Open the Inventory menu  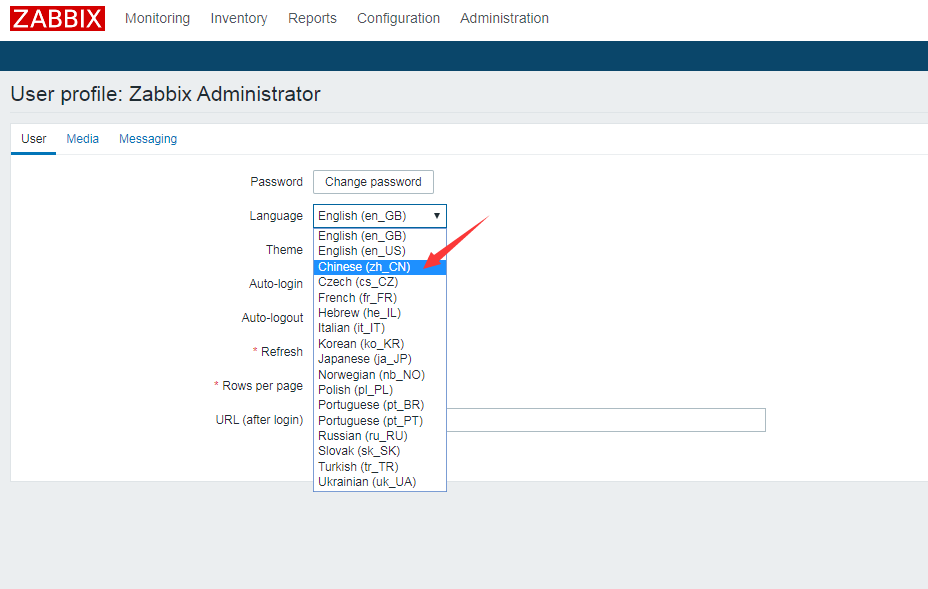pyautogui.click(x=239, y=18)
